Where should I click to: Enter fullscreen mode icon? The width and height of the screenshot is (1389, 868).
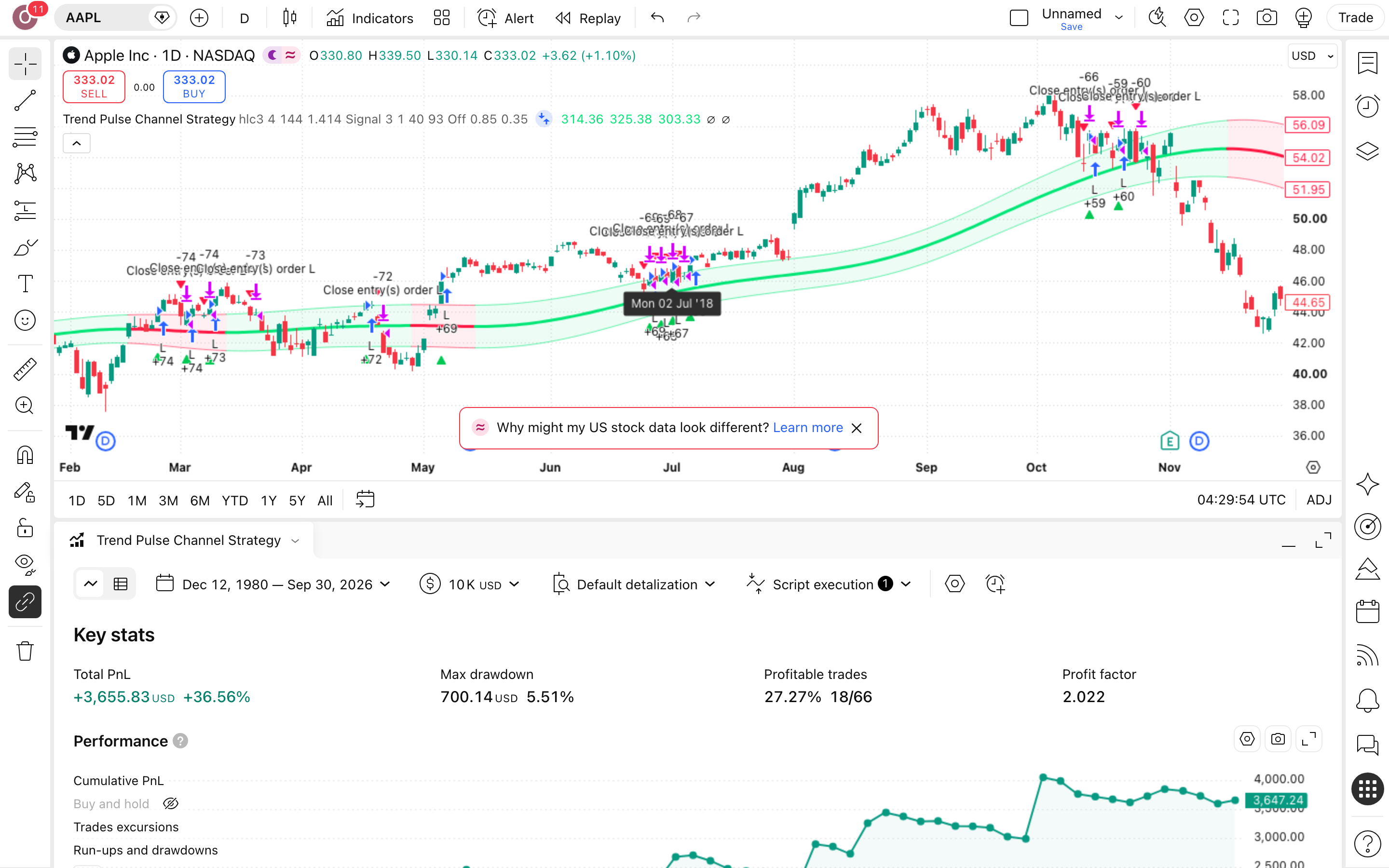click(x=1231, y=18)
